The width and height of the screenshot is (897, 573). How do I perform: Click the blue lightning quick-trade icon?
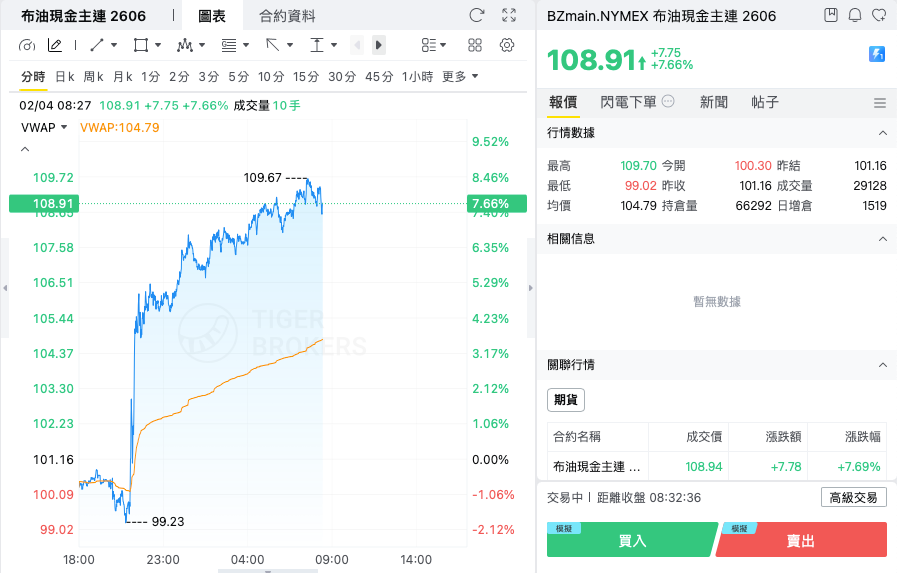(x=876, y=54)
